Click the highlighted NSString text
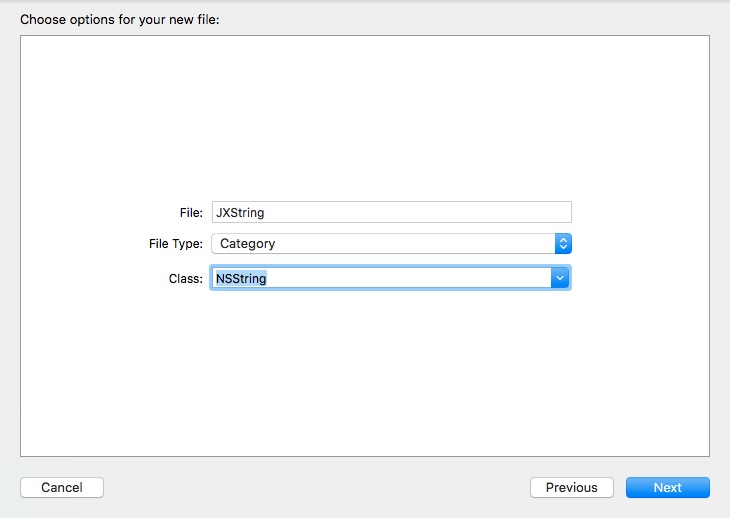 (241, 278)
